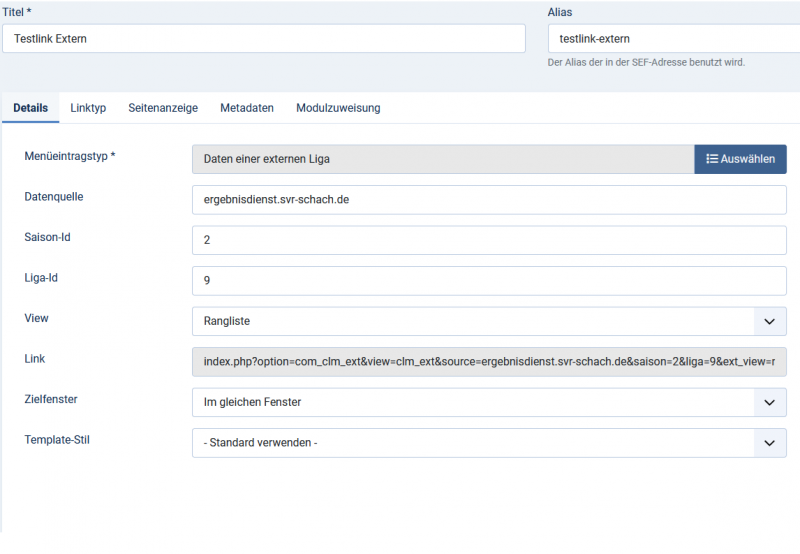Click into the Titel field containing Testlink Extern
This screenshot has height=554, width=800.
coord(263,39)
